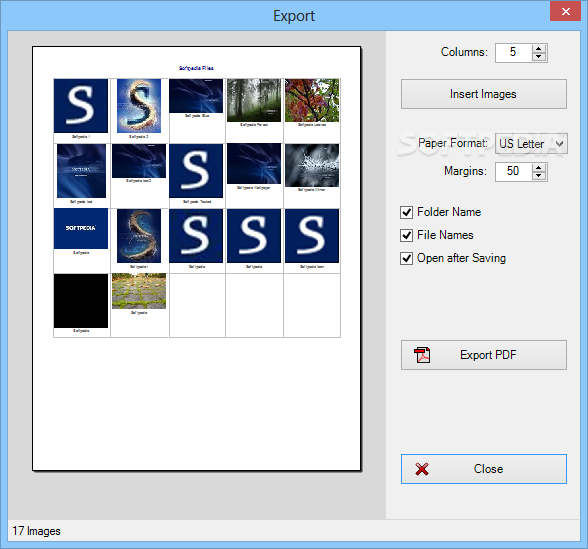
Task: Open the Paper Format dropdown
Action: coord(531,144)
